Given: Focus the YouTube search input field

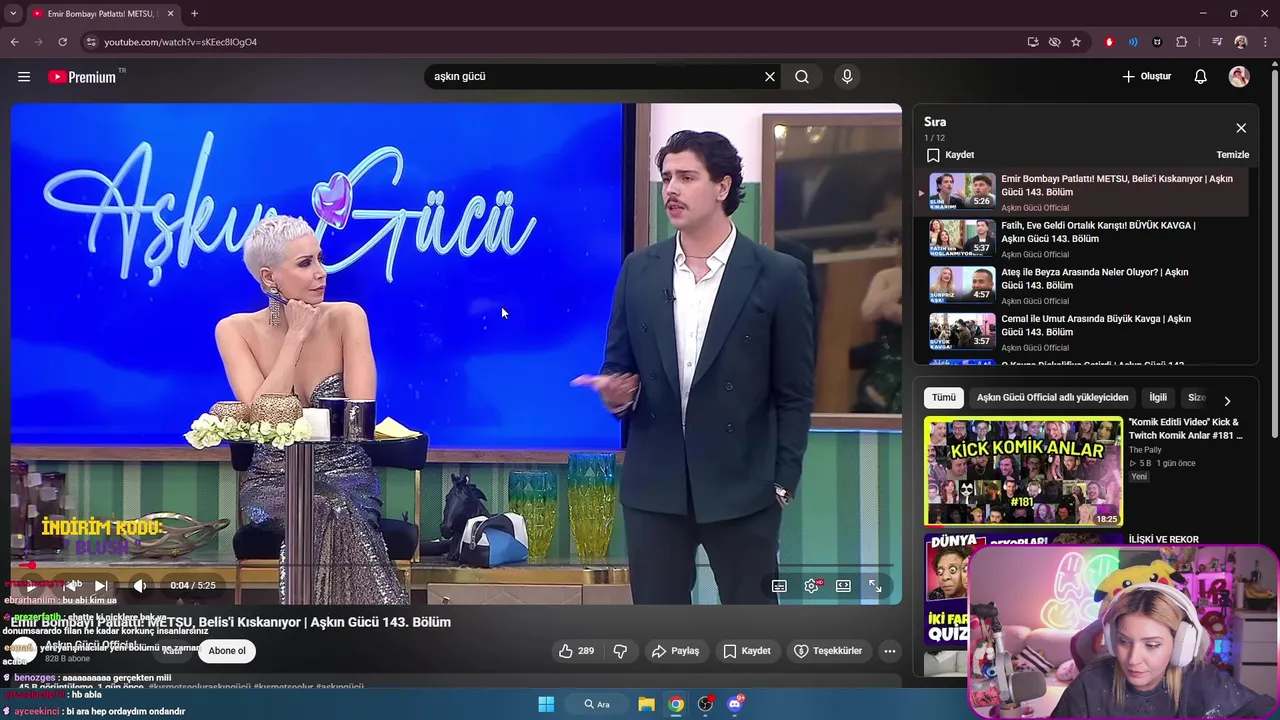Looking at the screenshot, I should click(595, 77).
